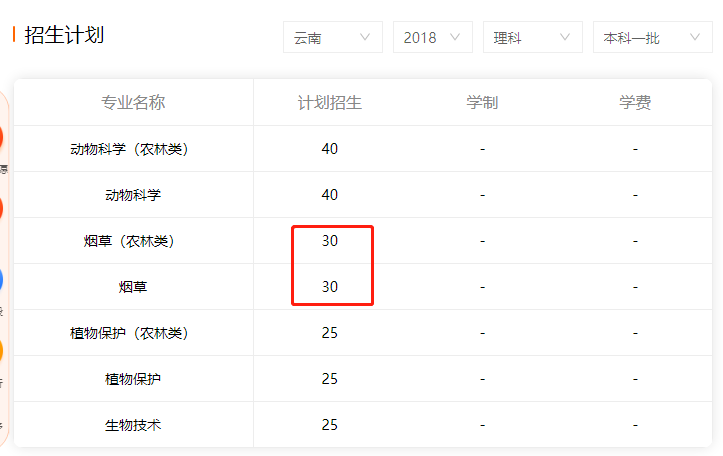The height and width of the screenshot is (456, 723).
Task: Click the 专业名称 column header
Action: click(133, 102)
